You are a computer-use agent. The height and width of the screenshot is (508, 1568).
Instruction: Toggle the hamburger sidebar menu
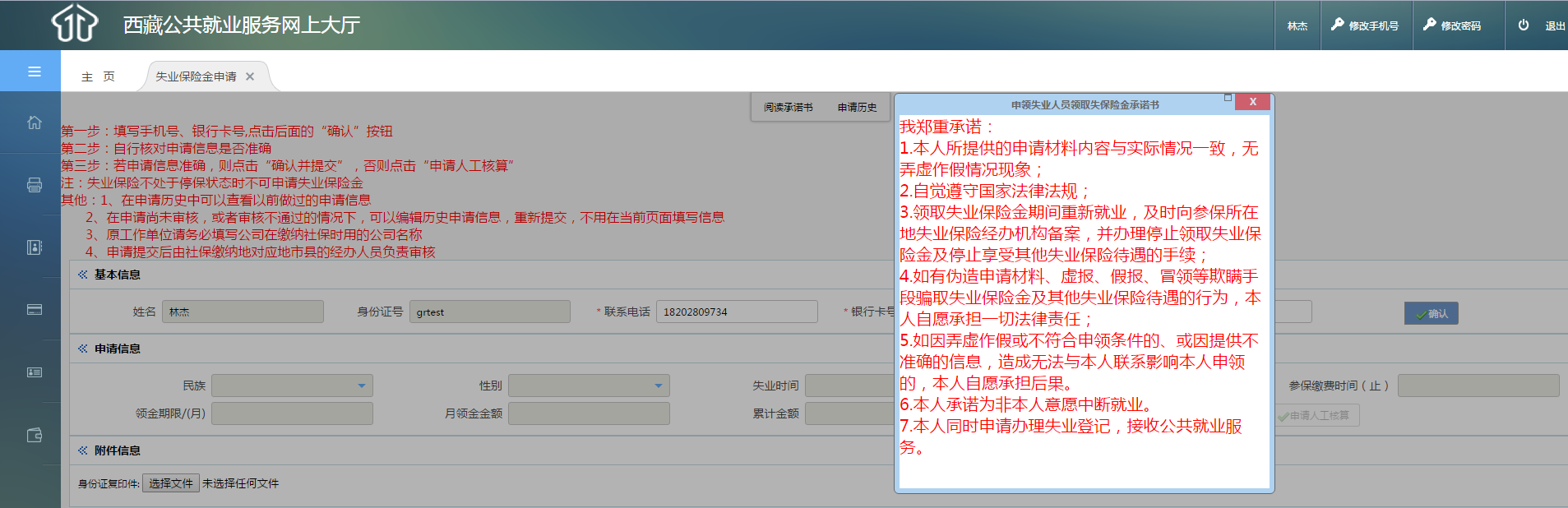point(34,72)
